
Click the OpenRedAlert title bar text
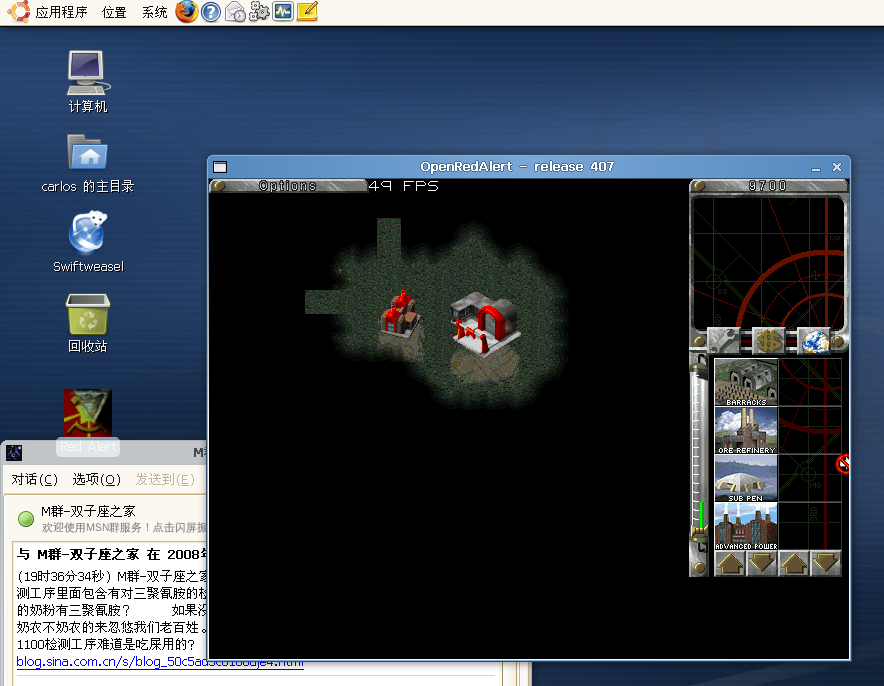[x=517, y=167]
